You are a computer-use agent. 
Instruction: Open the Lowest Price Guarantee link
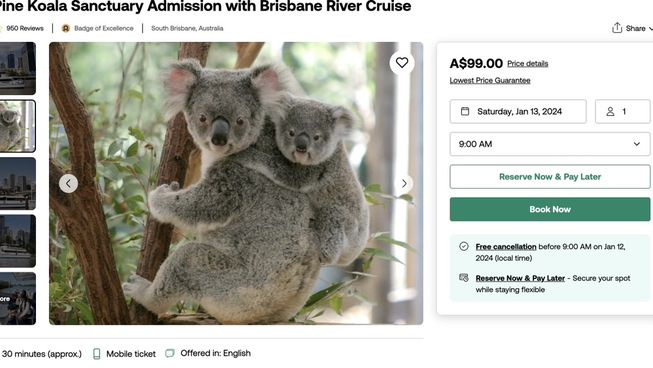click(490, 80)
